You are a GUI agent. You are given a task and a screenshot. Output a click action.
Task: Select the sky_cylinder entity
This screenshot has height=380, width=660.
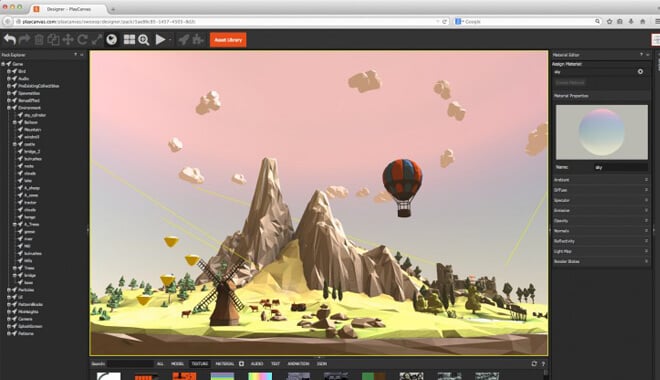pyautogui.click(x=35, y=115)
